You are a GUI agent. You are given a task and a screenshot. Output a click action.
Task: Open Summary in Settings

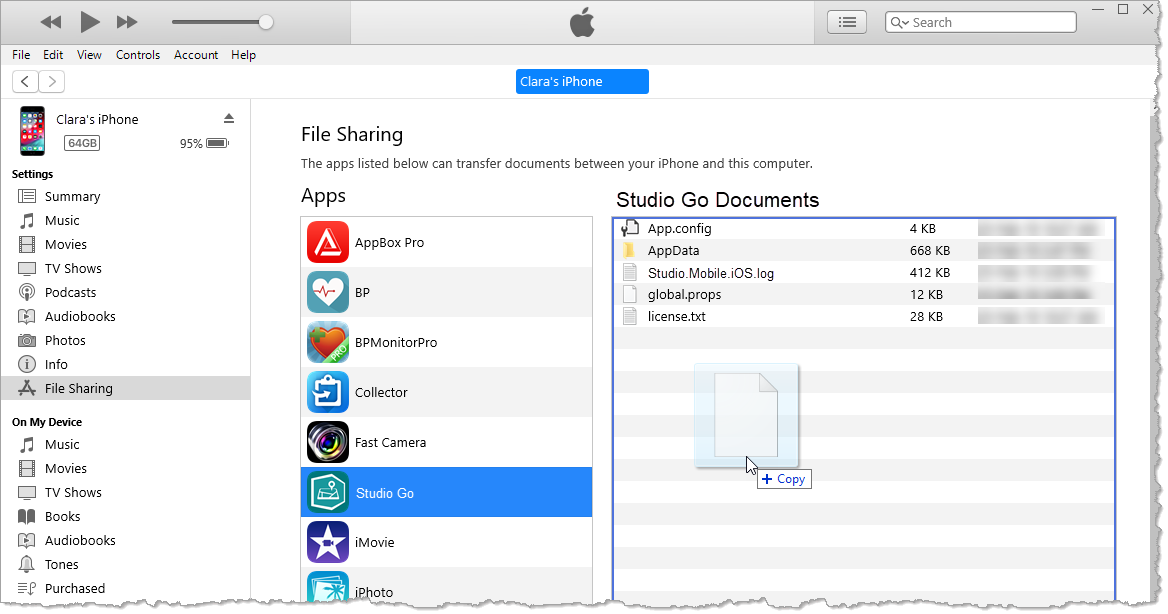point(72,197)
